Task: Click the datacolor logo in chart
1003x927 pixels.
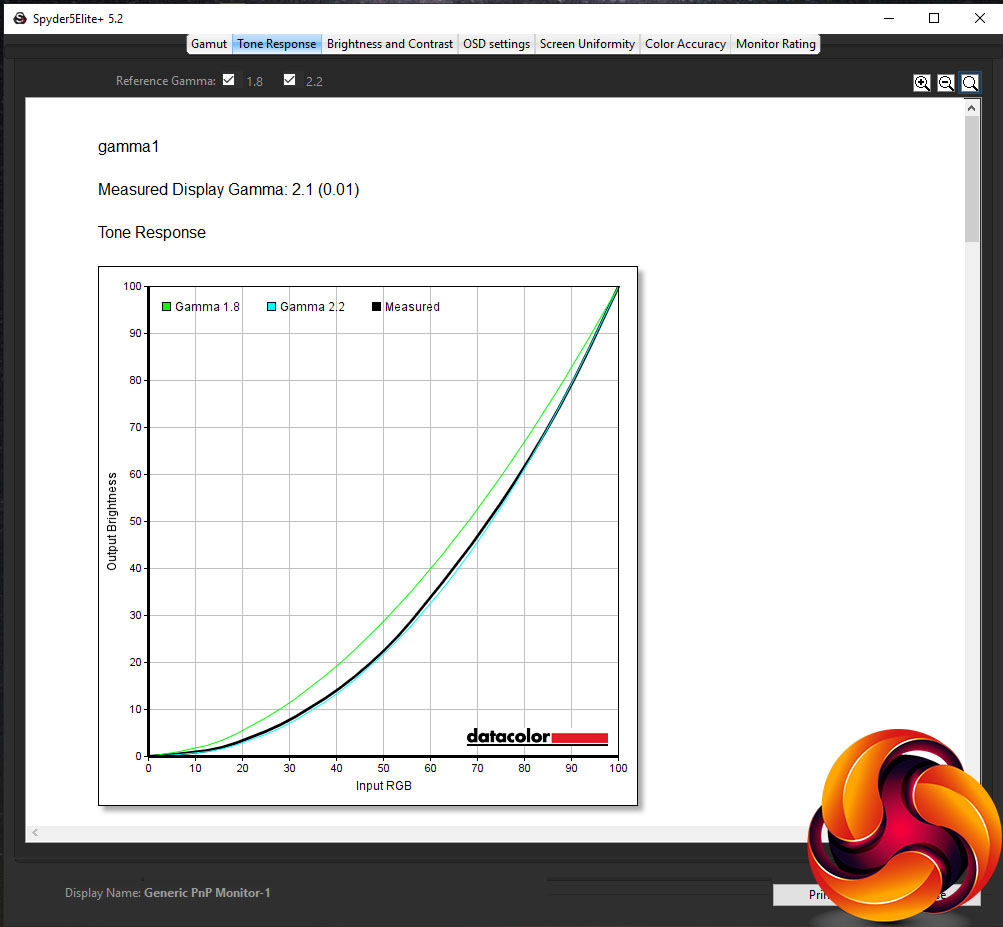Action: [537, 736]
